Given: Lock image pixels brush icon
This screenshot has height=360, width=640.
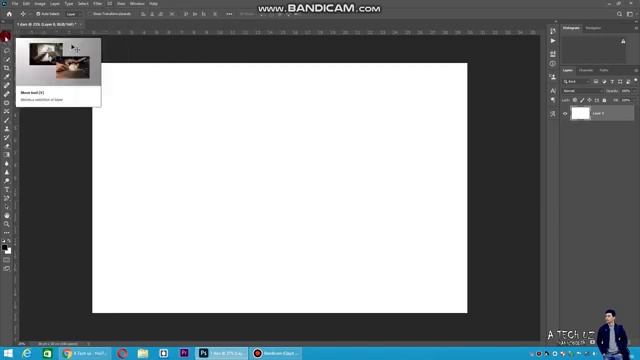Looking at the screenshot, I should (x=582, y=100).
